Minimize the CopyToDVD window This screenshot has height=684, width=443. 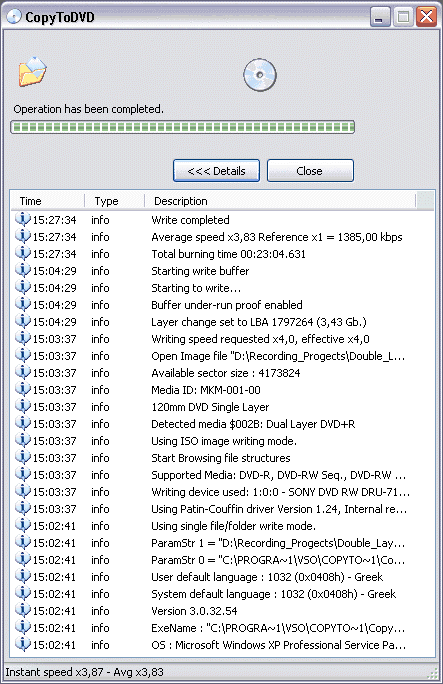coord(381,17)
